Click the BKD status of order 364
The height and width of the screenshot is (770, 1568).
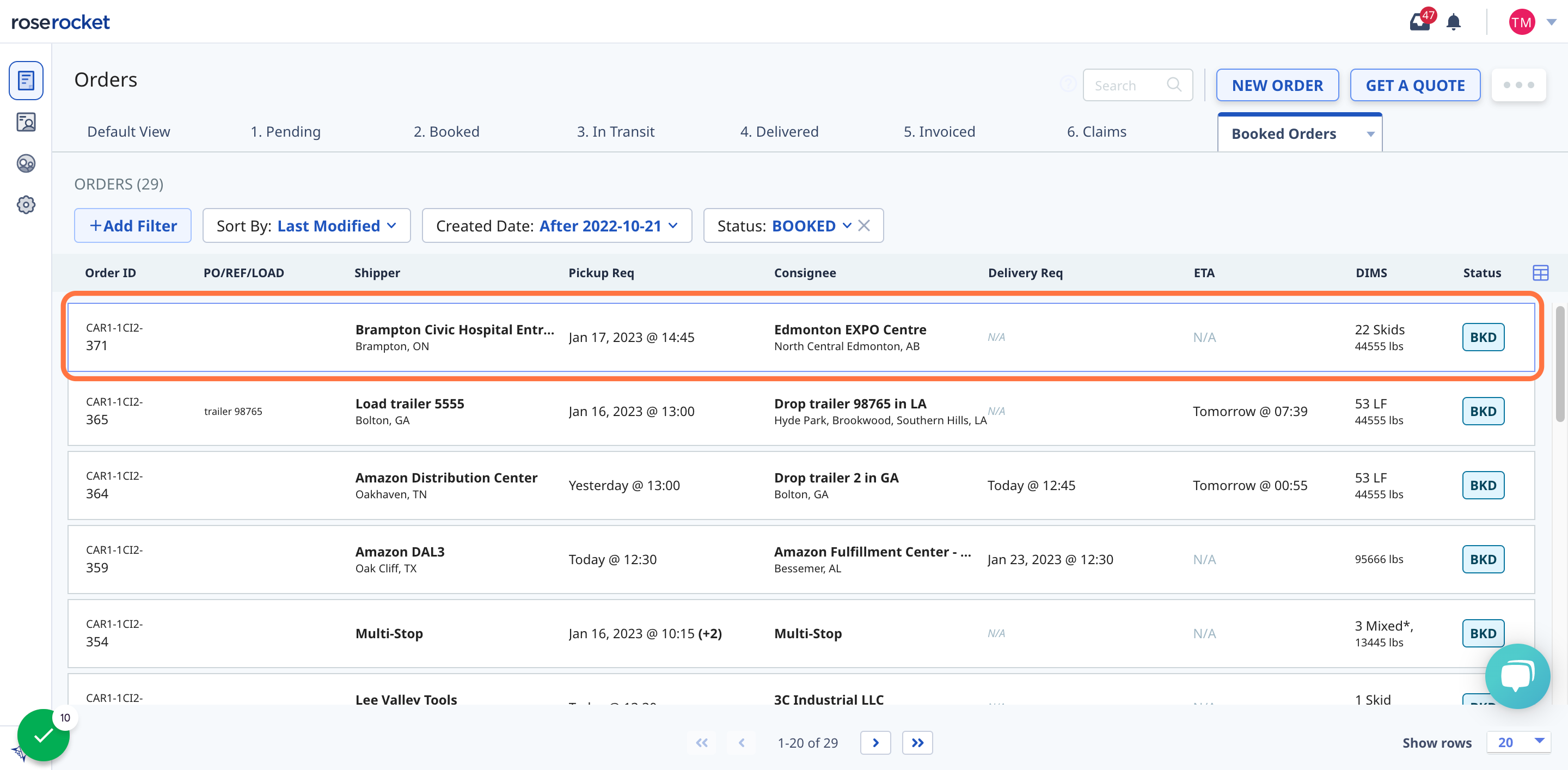click(x=1483, y=485)
